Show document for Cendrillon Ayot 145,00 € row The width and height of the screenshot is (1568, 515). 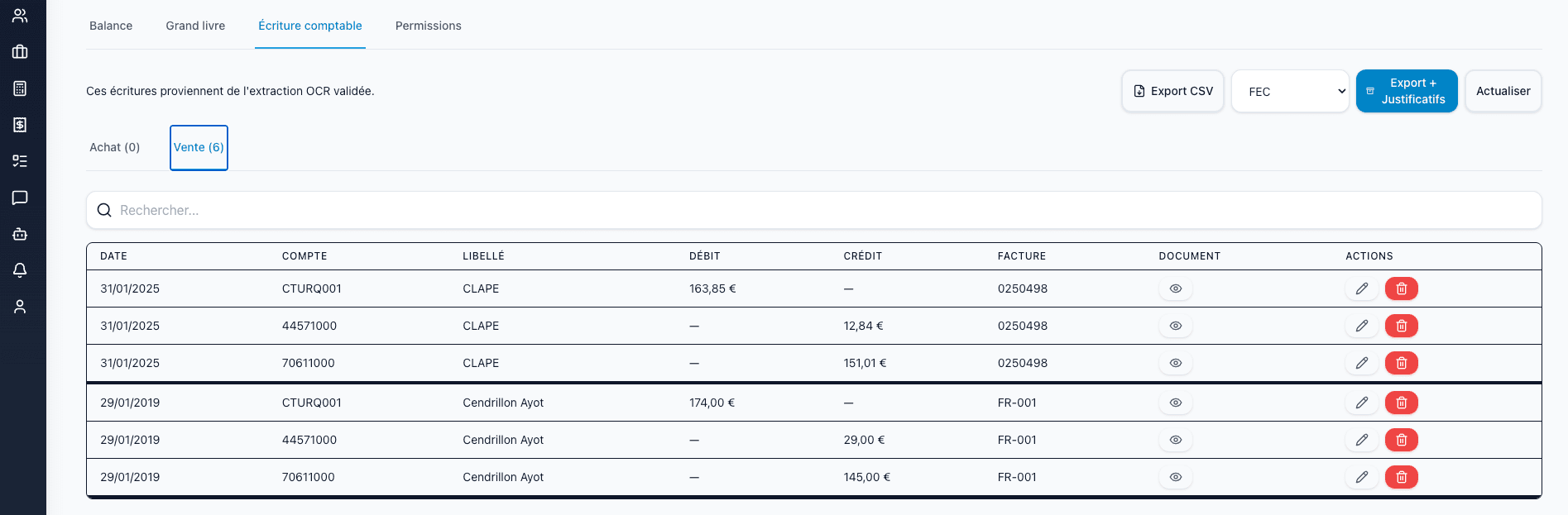click(x=1175, y=477)
